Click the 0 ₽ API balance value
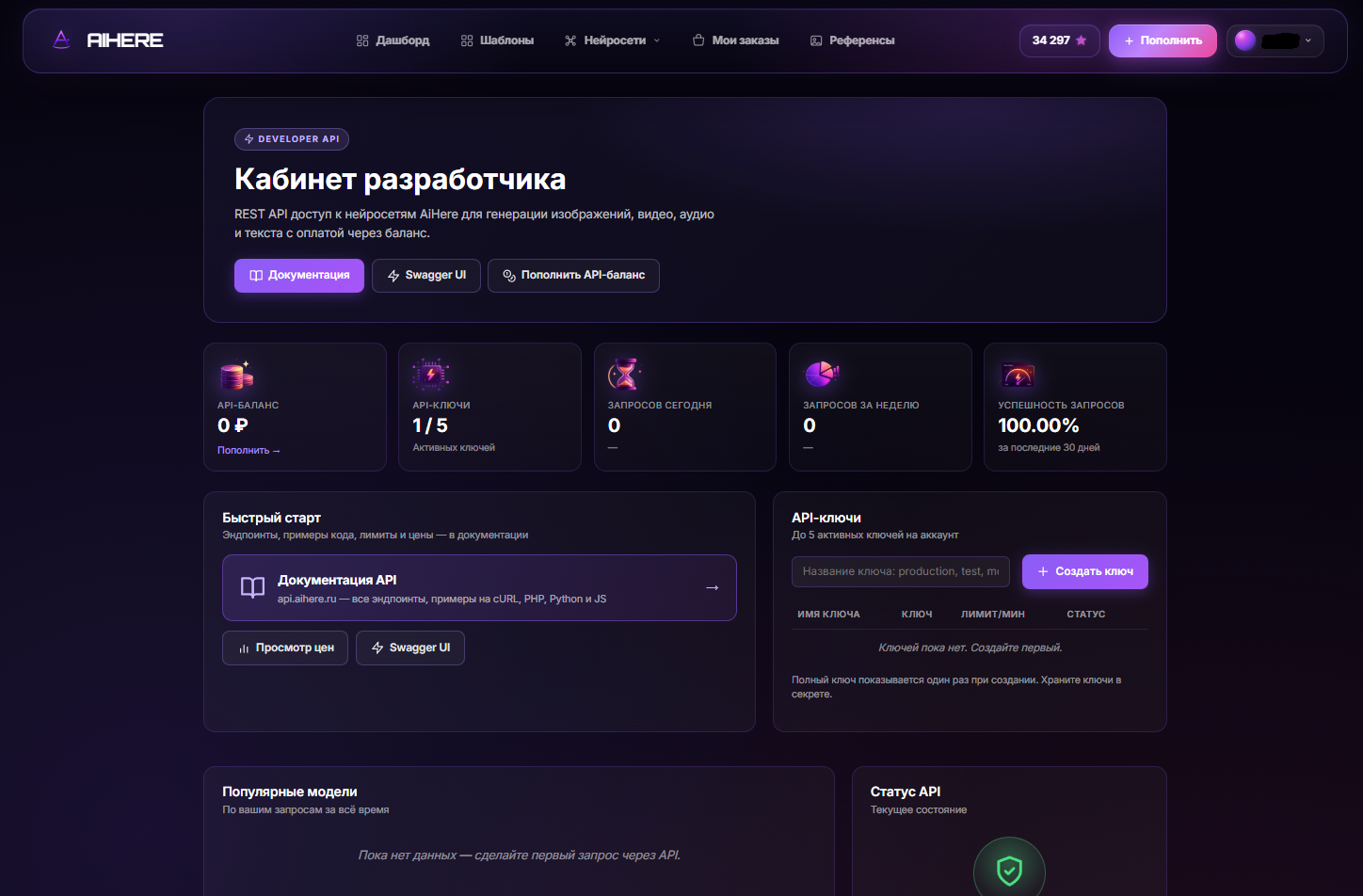Image resolution: width=1363 pixels, height=896 pixels. (233, 425)
